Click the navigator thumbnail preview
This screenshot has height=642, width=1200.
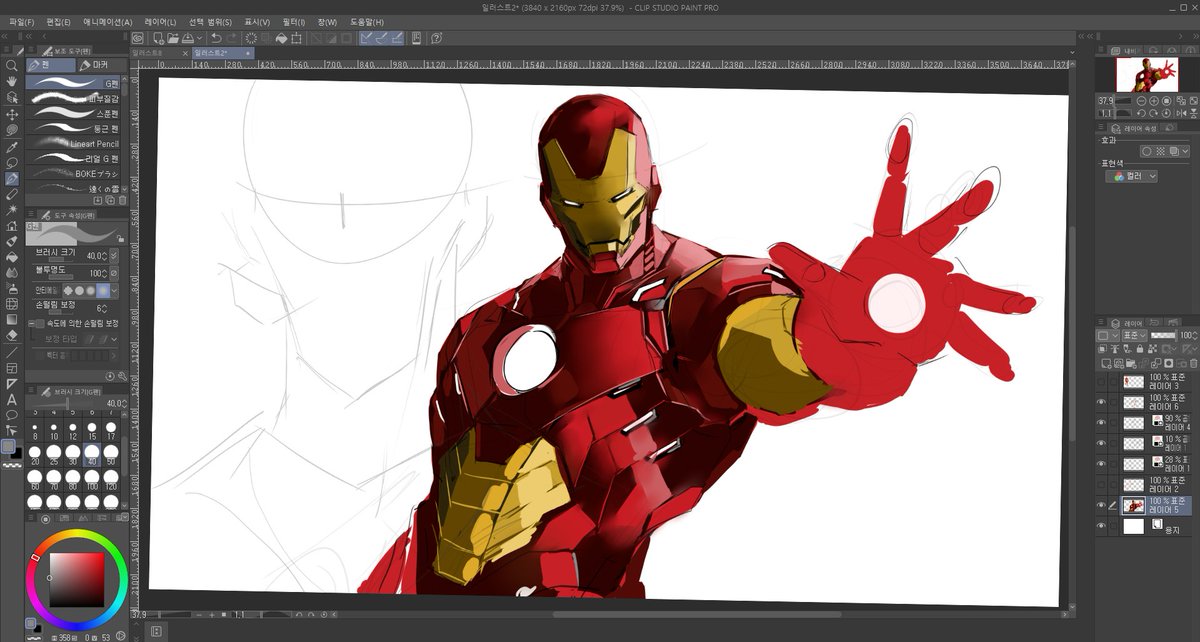point(1146,75)
